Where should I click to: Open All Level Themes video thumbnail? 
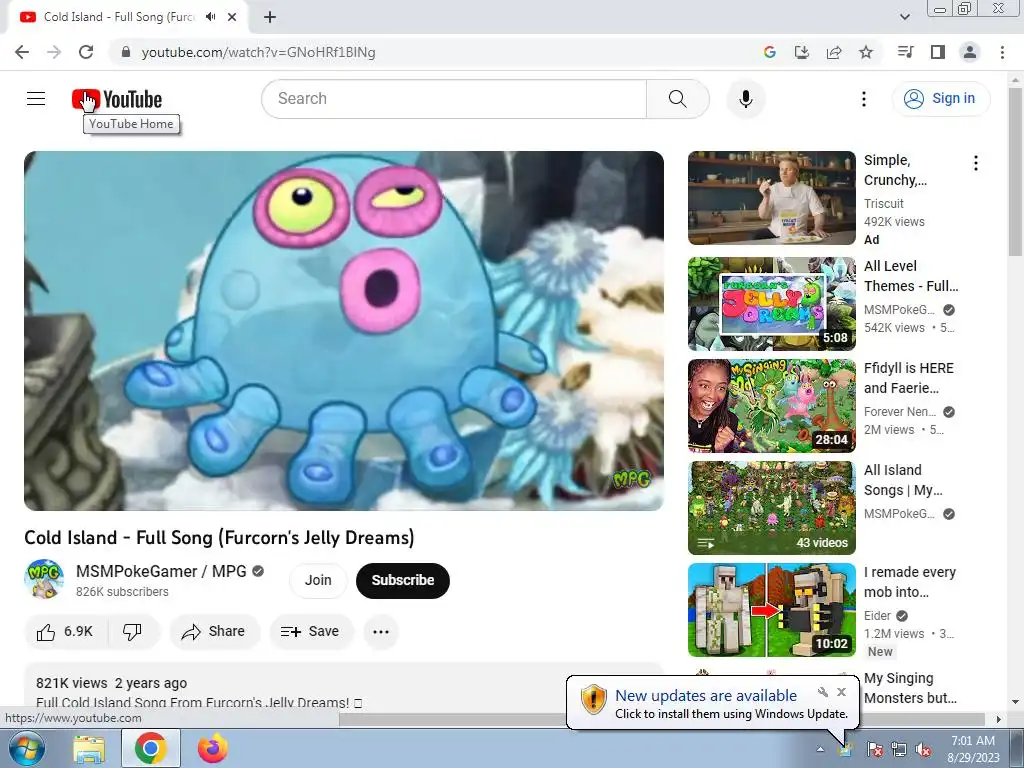click(x=771, y=304)
